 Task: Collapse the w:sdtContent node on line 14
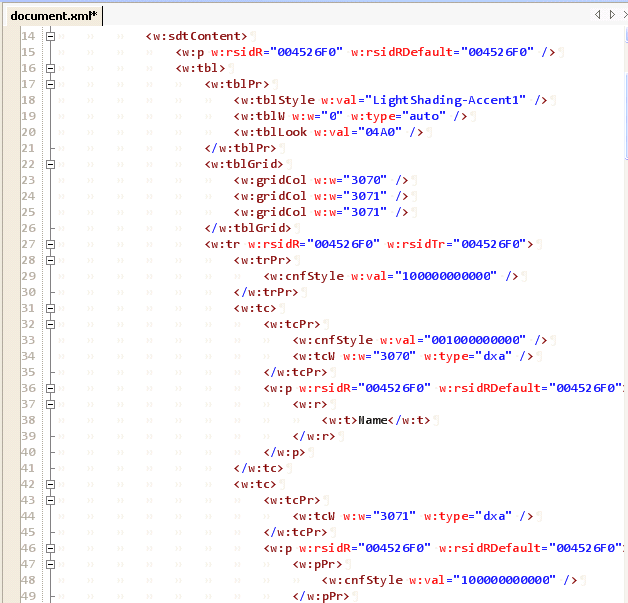[50, 36]
